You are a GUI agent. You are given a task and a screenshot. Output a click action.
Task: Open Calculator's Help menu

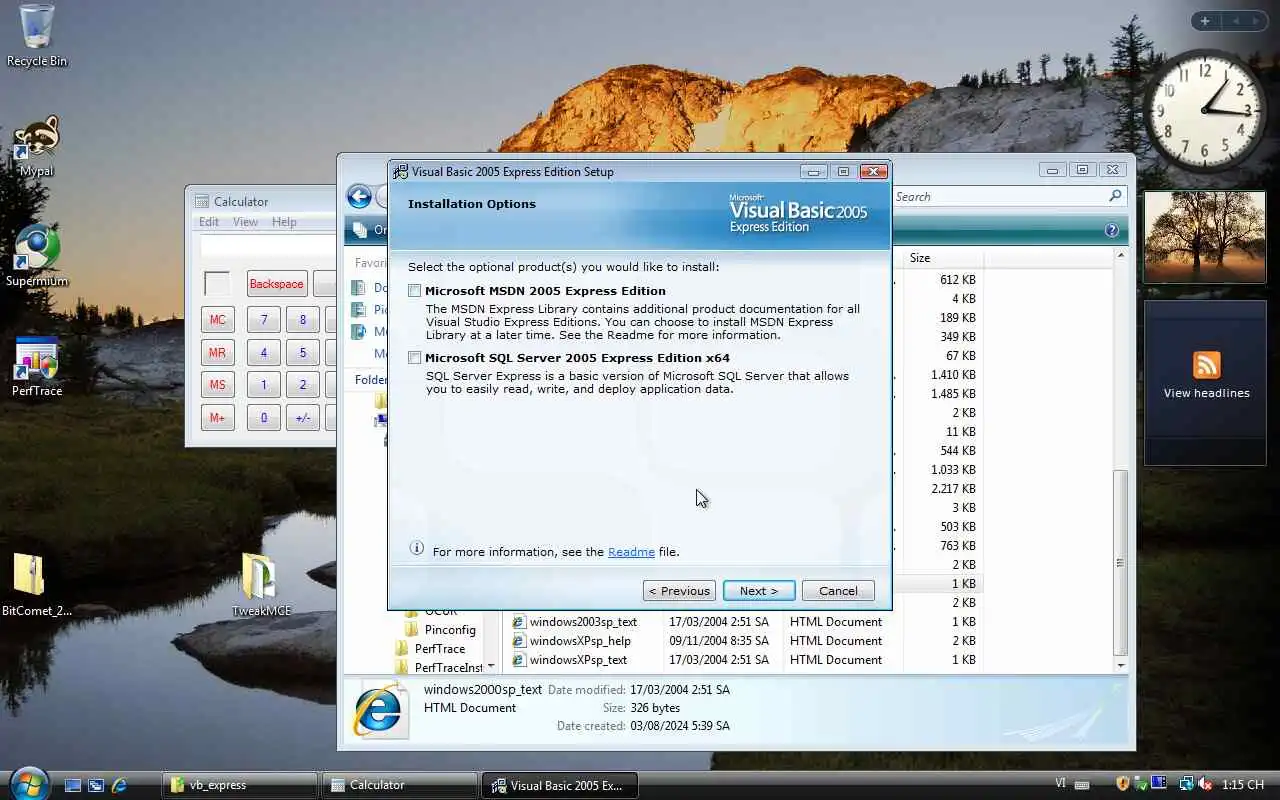[x=284, y=222]
